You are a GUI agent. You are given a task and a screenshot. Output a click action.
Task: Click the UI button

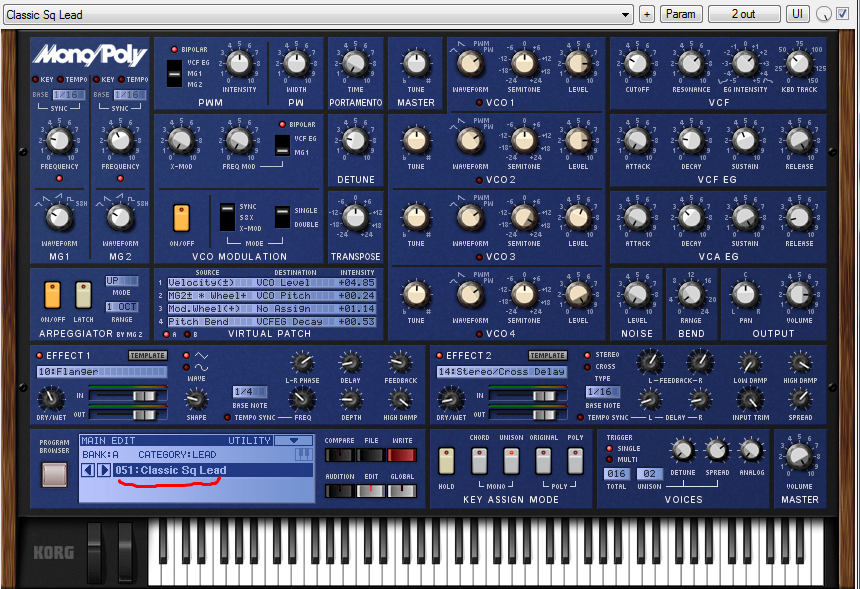(797, 14)
